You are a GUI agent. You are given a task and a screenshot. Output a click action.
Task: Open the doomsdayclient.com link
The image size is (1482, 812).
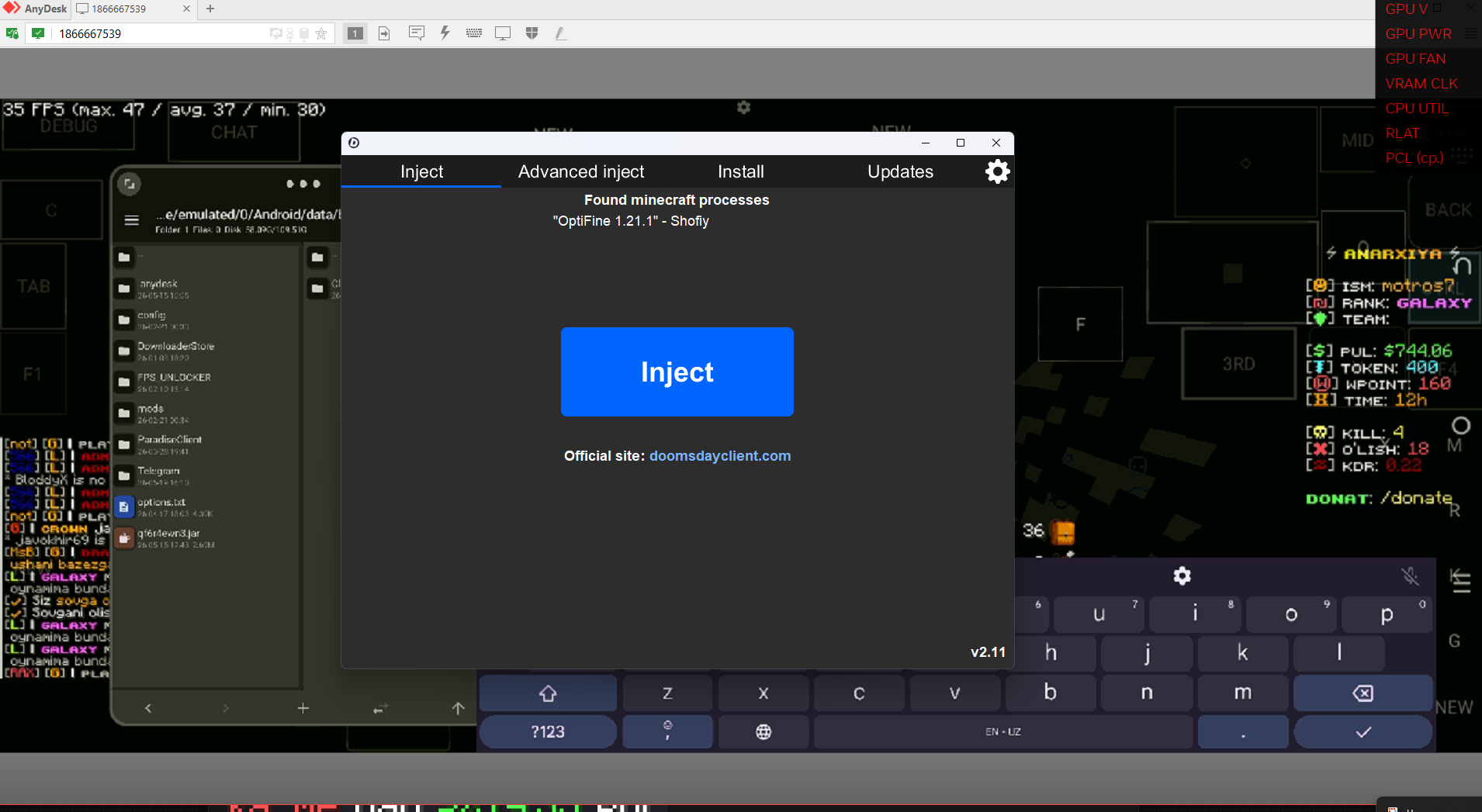[720, 456]
